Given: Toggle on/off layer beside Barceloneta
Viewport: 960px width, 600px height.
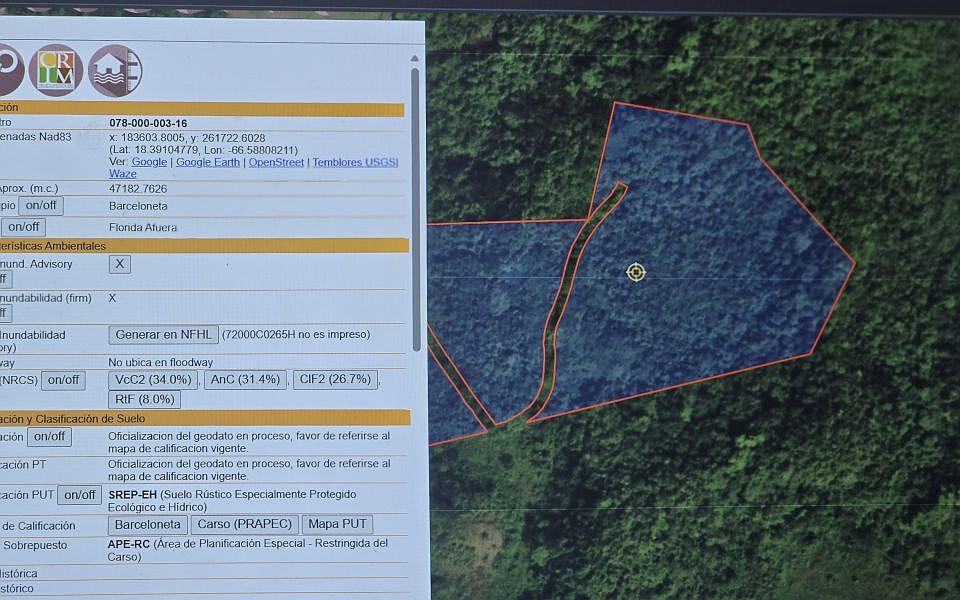Looking at the screenshot, I should point(41,206).
